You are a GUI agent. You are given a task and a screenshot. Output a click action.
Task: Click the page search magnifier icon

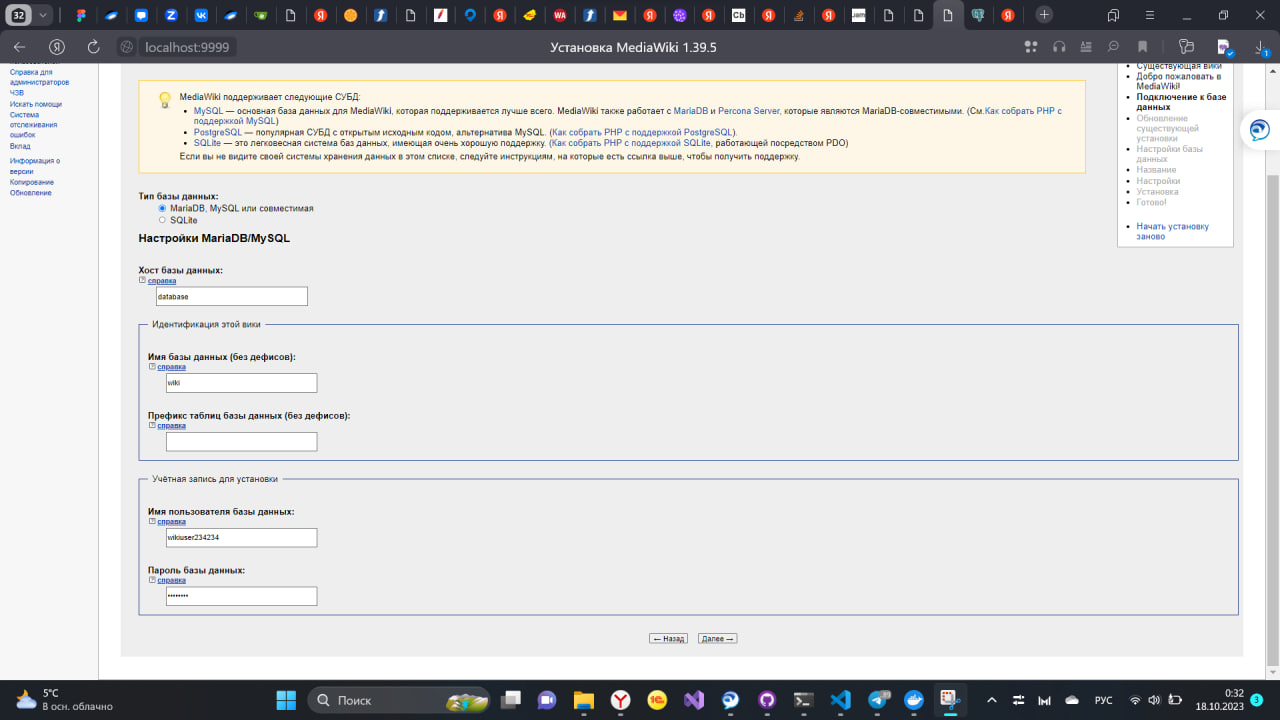1112,47
